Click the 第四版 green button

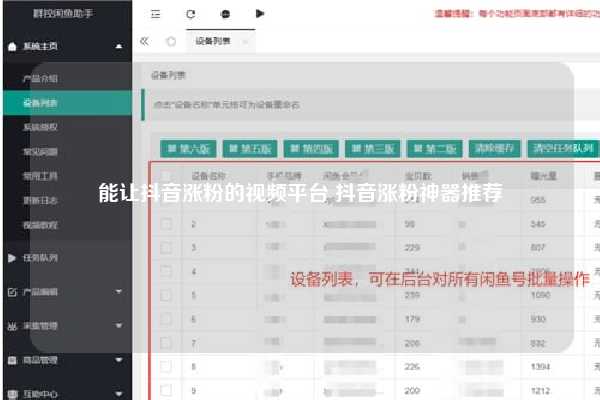(311, 149)
